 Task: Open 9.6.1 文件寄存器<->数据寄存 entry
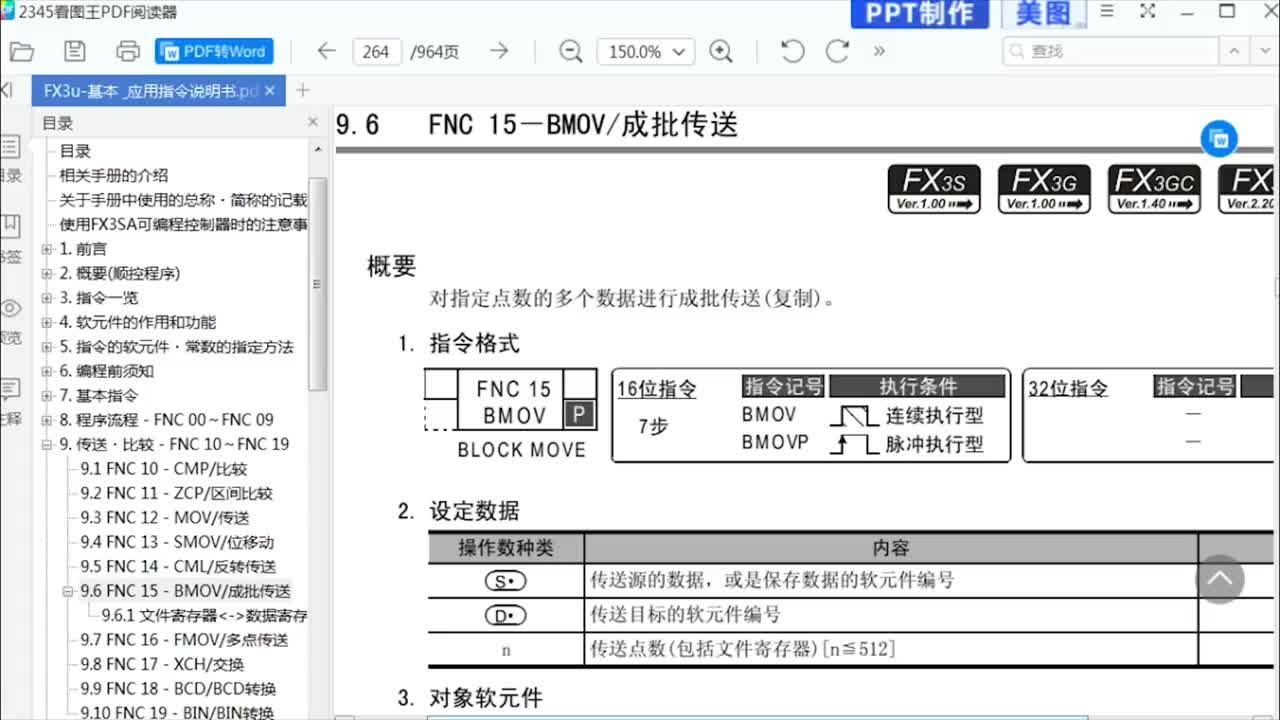(x=205, y=616)
